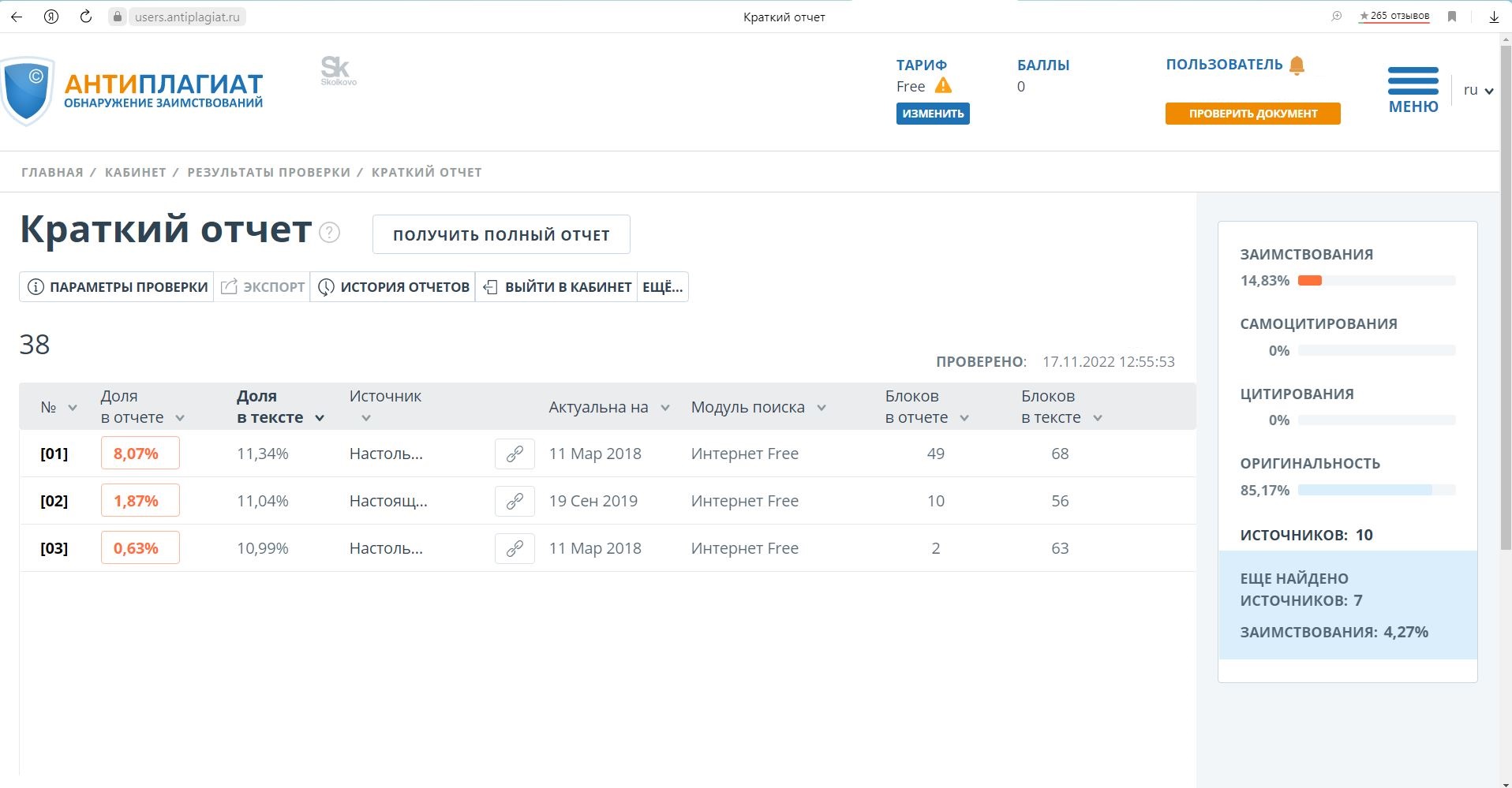Click the user notification bell icon

pyautogui.click(x=1297, y=65)
